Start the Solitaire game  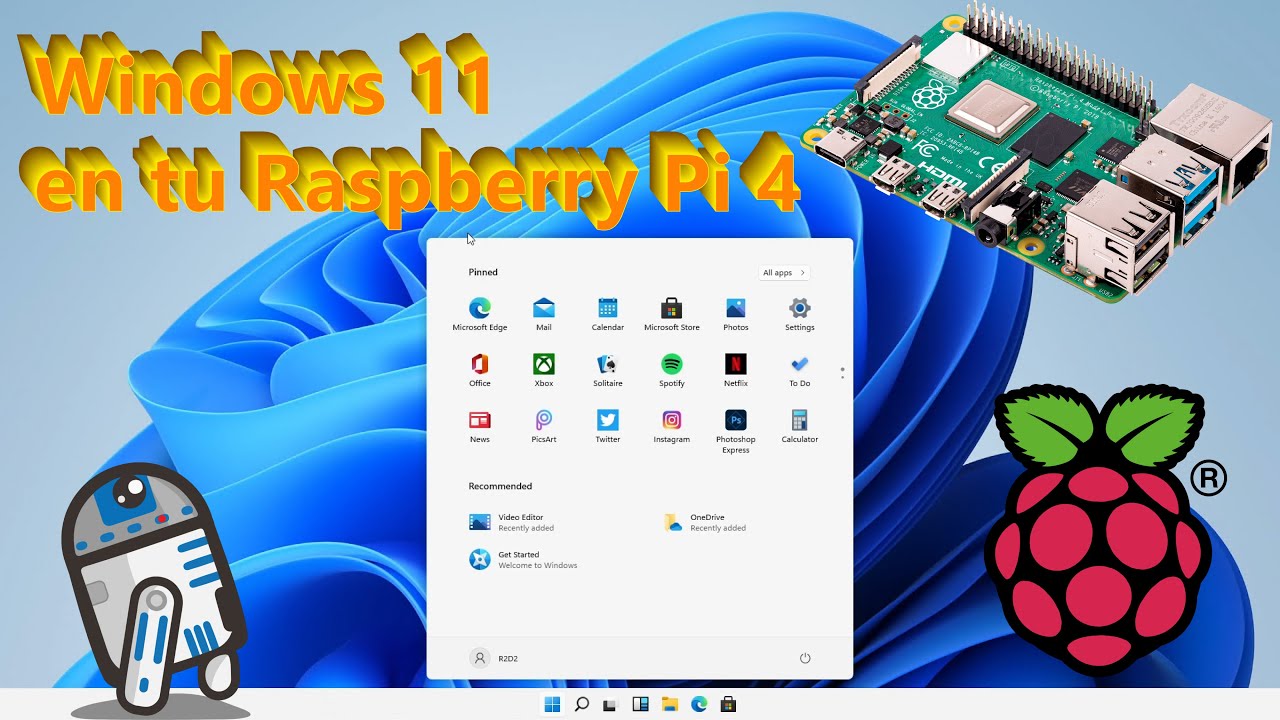click(x=608, y=370)
